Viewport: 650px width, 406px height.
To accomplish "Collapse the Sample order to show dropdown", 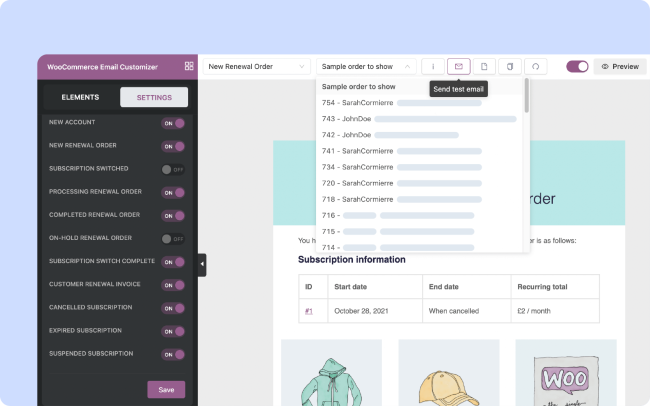I will [x=366, y=66].
